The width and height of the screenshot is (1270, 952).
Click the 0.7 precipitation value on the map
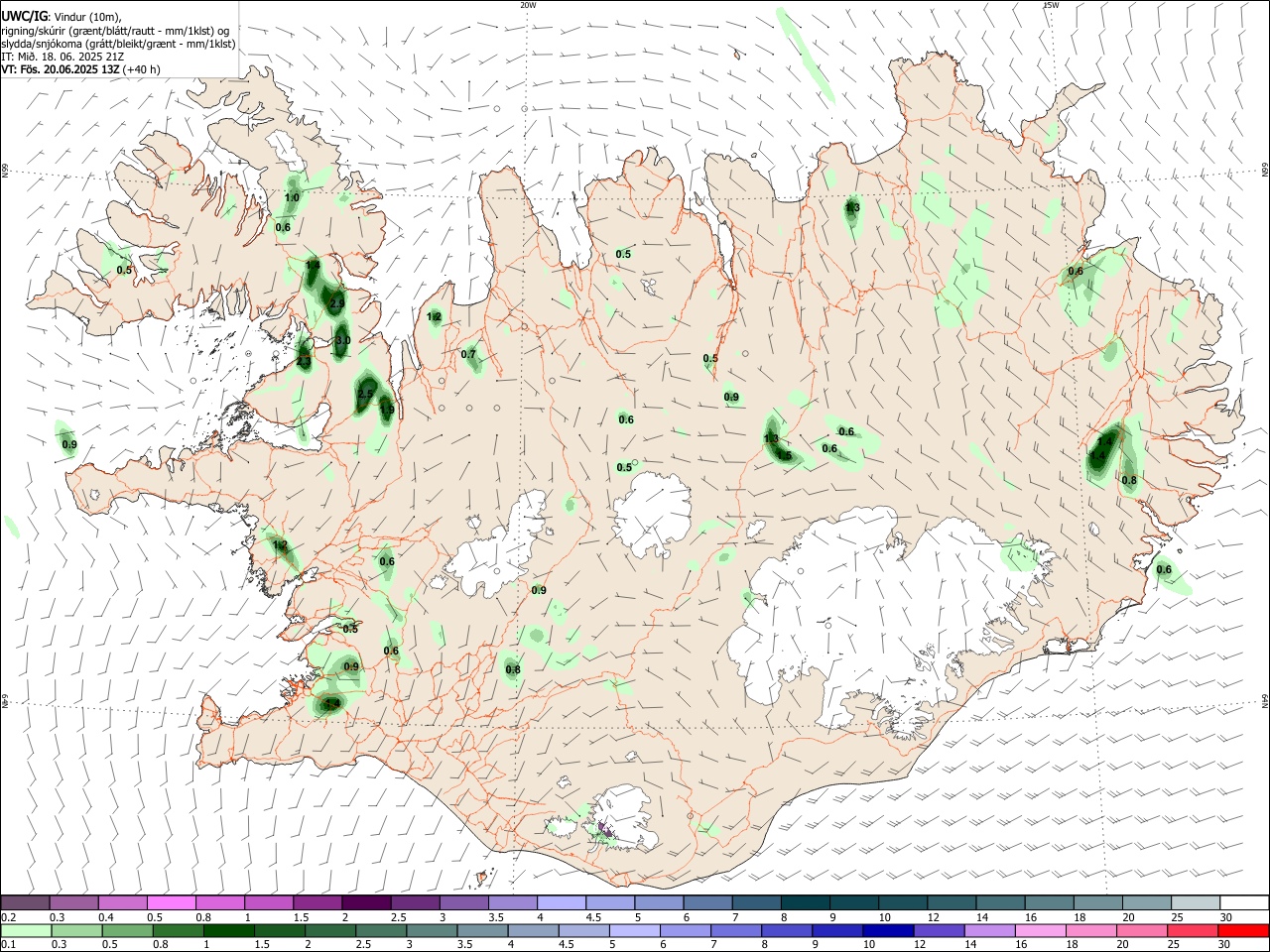(468, 355)
